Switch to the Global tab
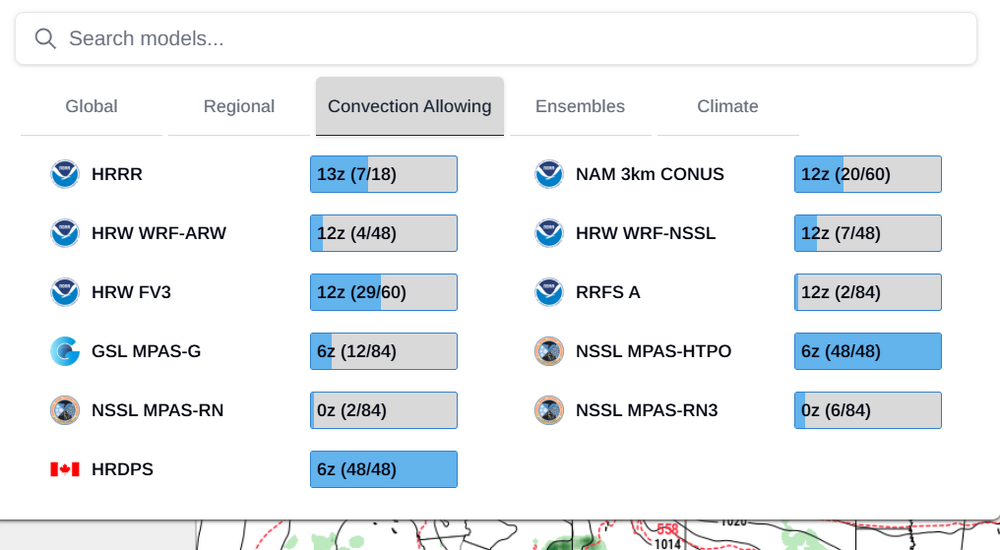The height and width of the screenshot is (550, 1000). click(x=91, y=106)
